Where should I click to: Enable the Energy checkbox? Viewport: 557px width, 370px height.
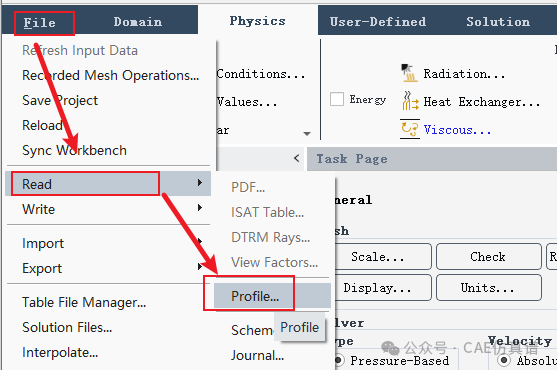pos(337,99)
